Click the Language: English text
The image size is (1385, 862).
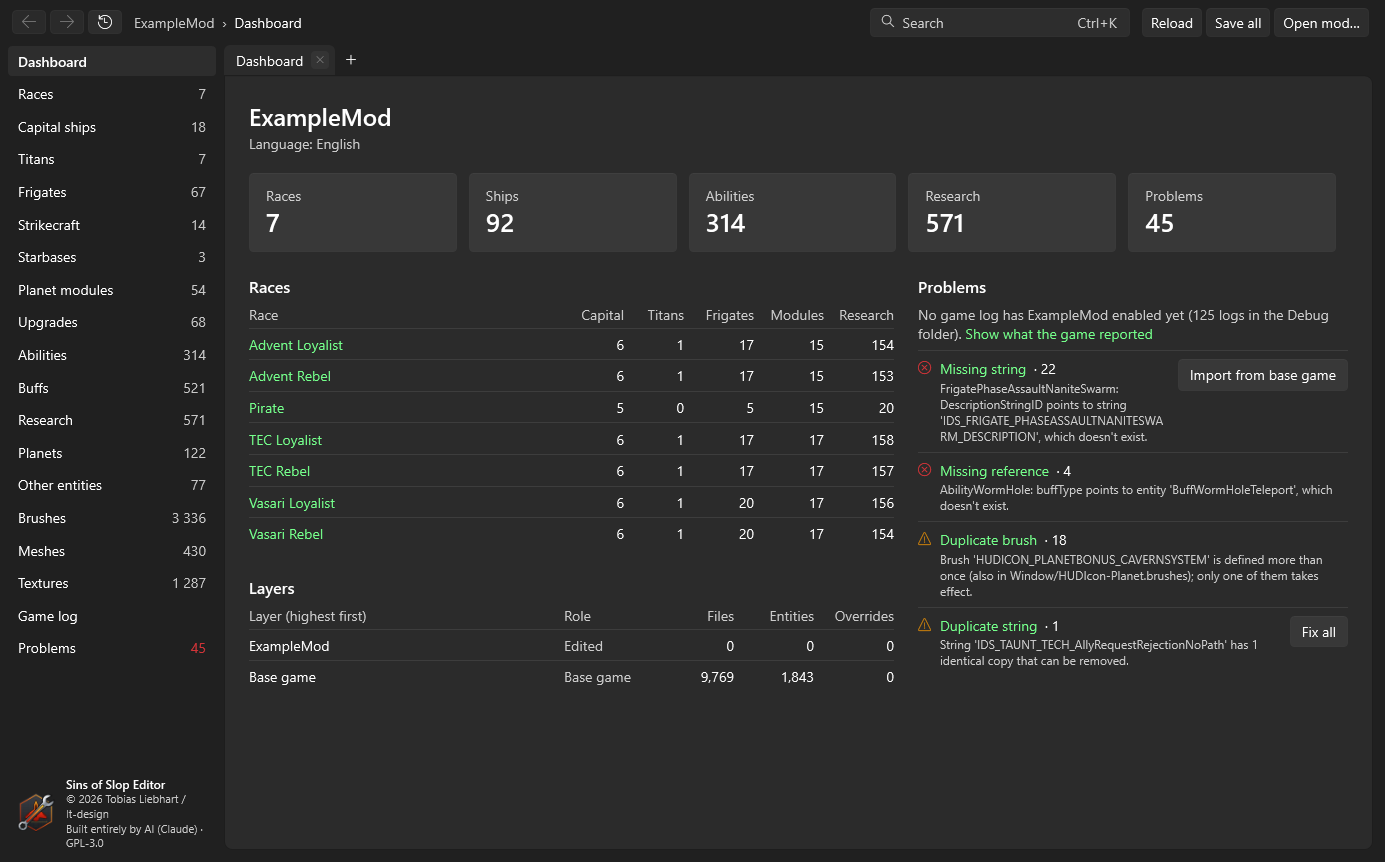tap(304, 144)
